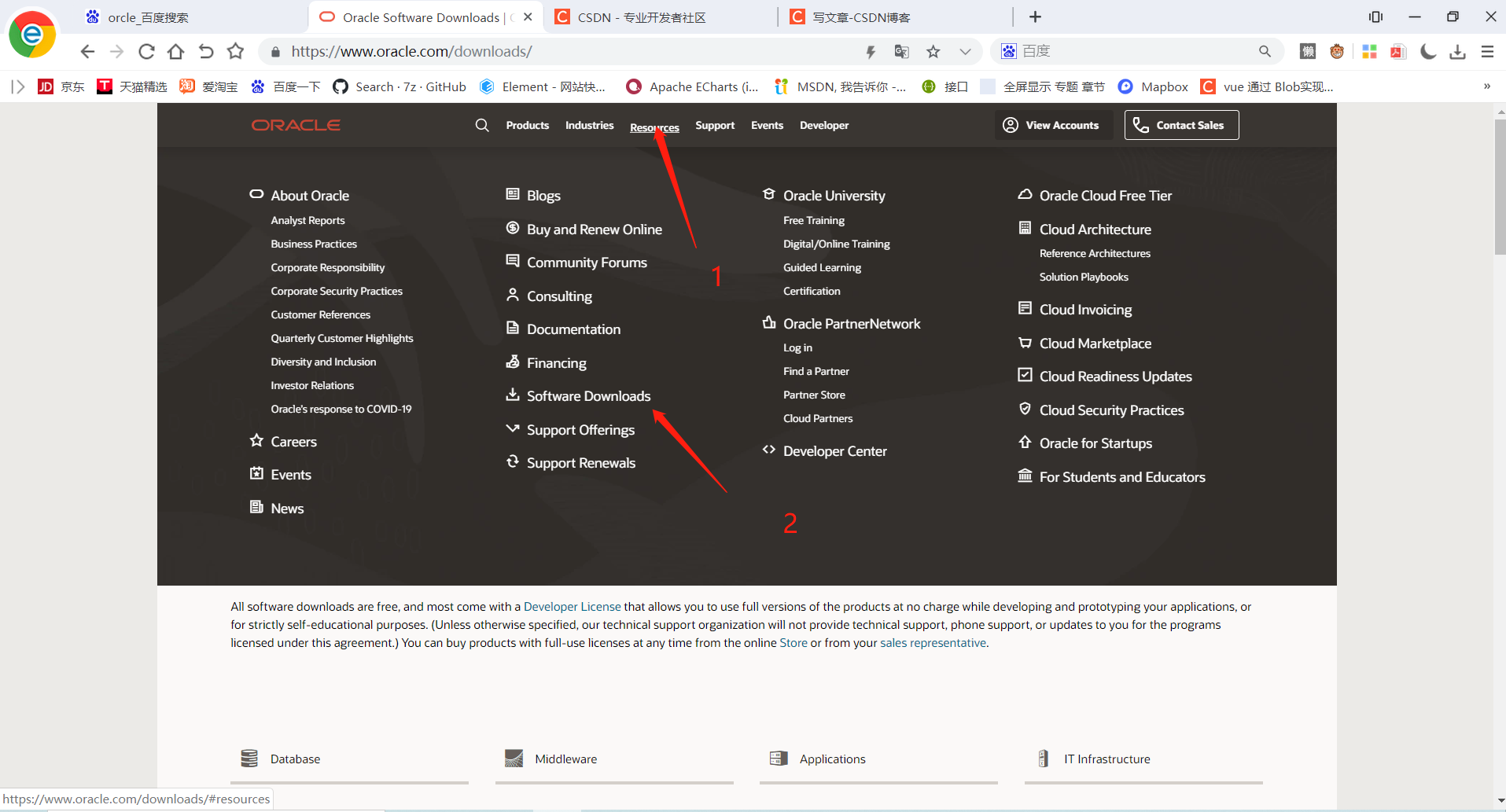The image size is (1506, 812).
Task: Open the Apache ECharts bookmark
Action: (693, 86)
